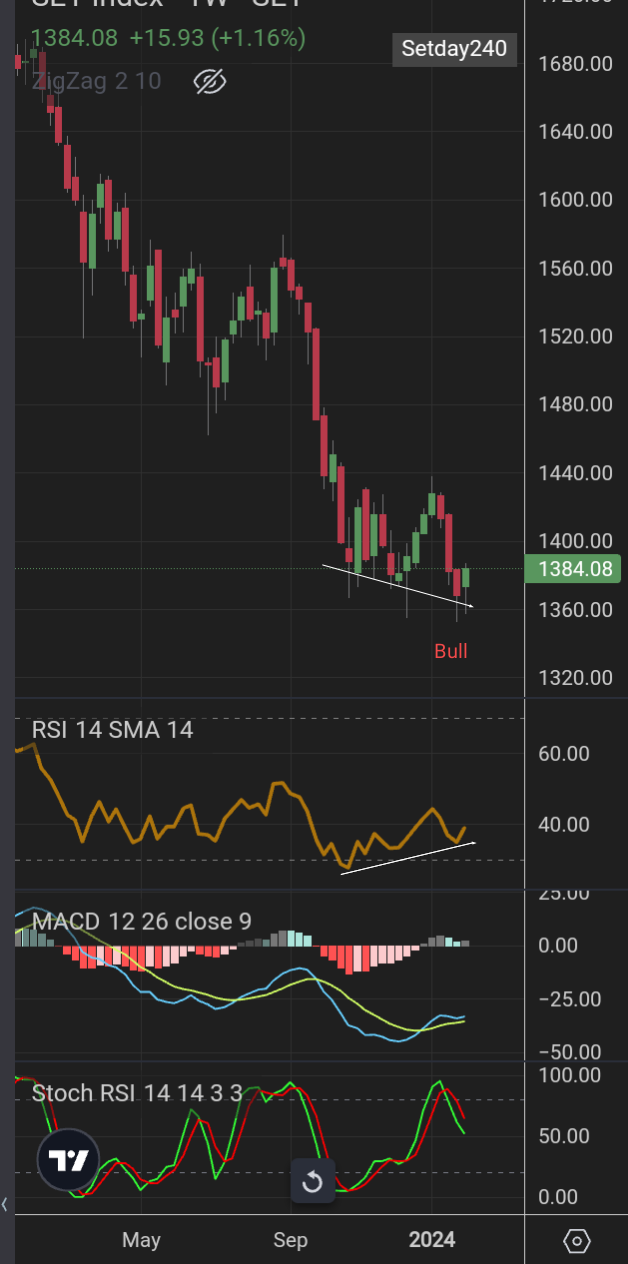Select the RSI 14 SMA 14 indicator title
Viewport: 628px width, 1264px height.
coord(113,730)
